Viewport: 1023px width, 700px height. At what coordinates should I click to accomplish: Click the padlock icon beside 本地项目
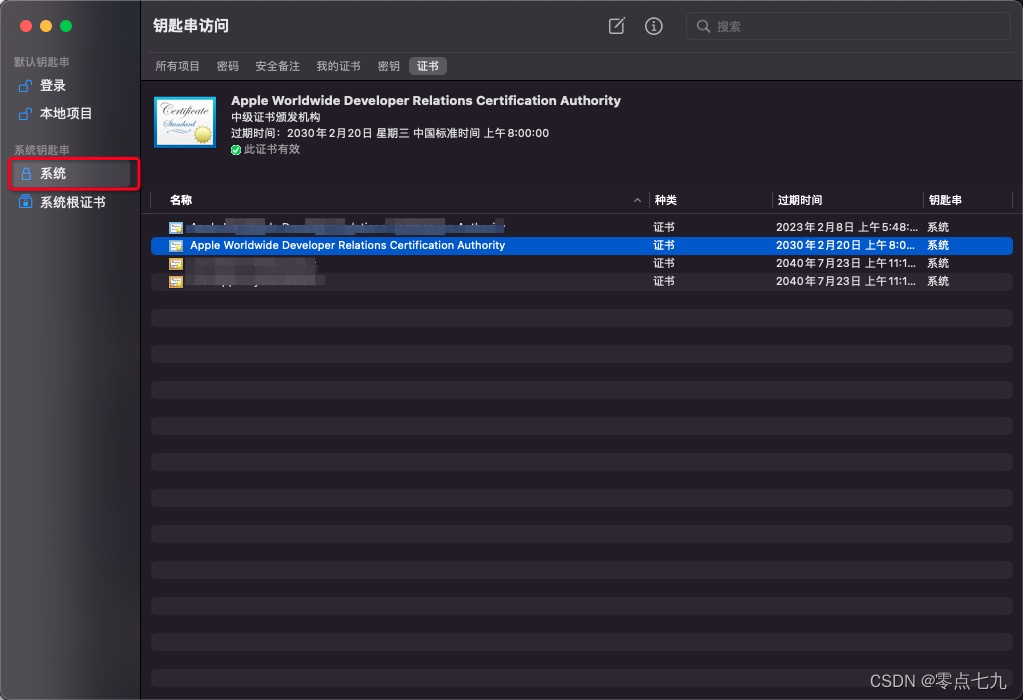click(x=25, y=114)
